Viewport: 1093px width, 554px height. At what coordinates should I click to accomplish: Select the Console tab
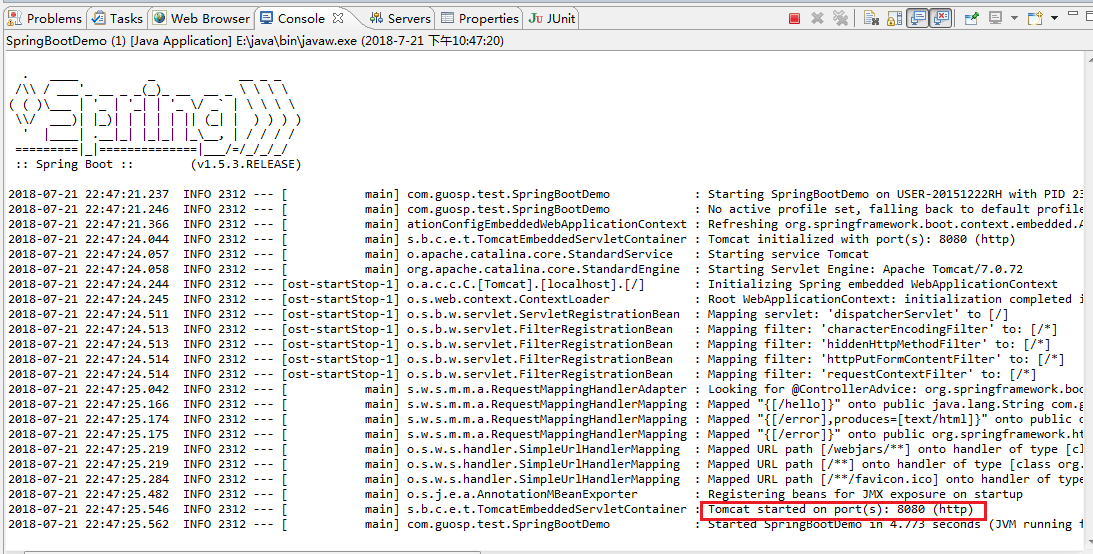point(301,19)
